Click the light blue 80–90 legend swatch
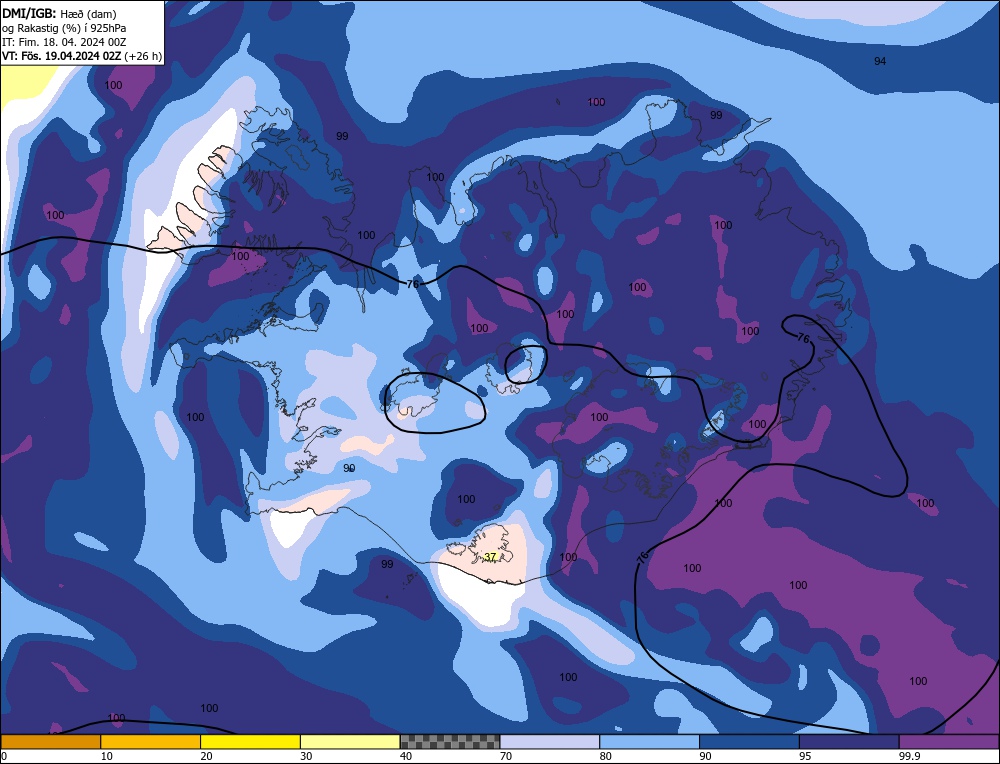The width and height of the screenshot is (1000, 764). point(650,742)
